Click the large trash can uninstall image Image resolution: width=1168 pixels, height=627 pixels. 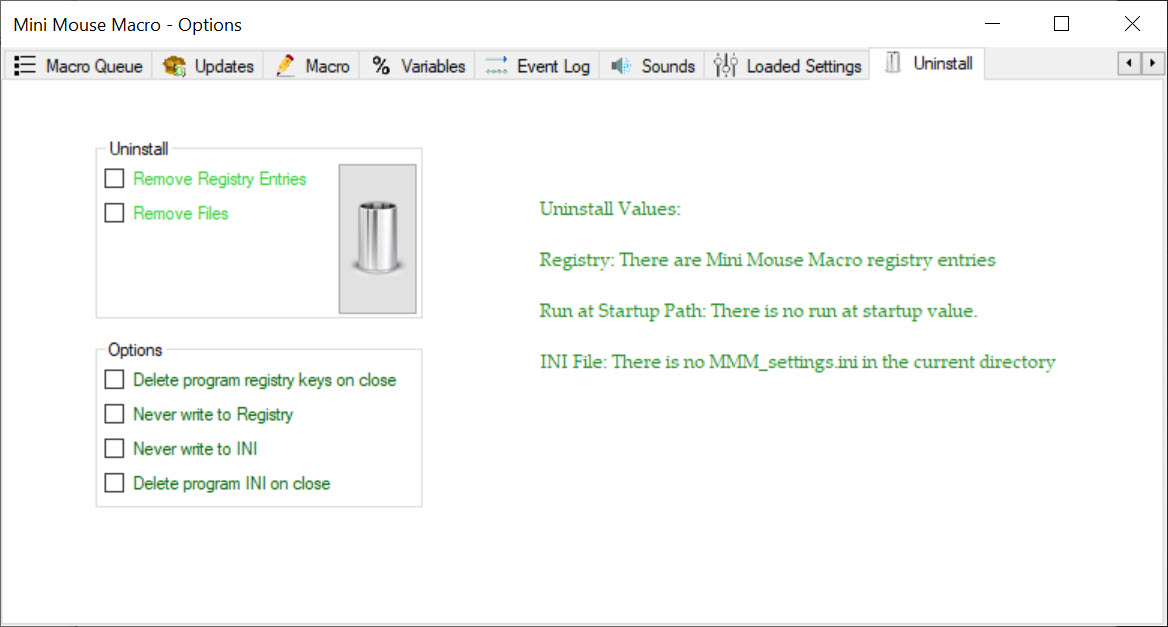pos(378,238)
